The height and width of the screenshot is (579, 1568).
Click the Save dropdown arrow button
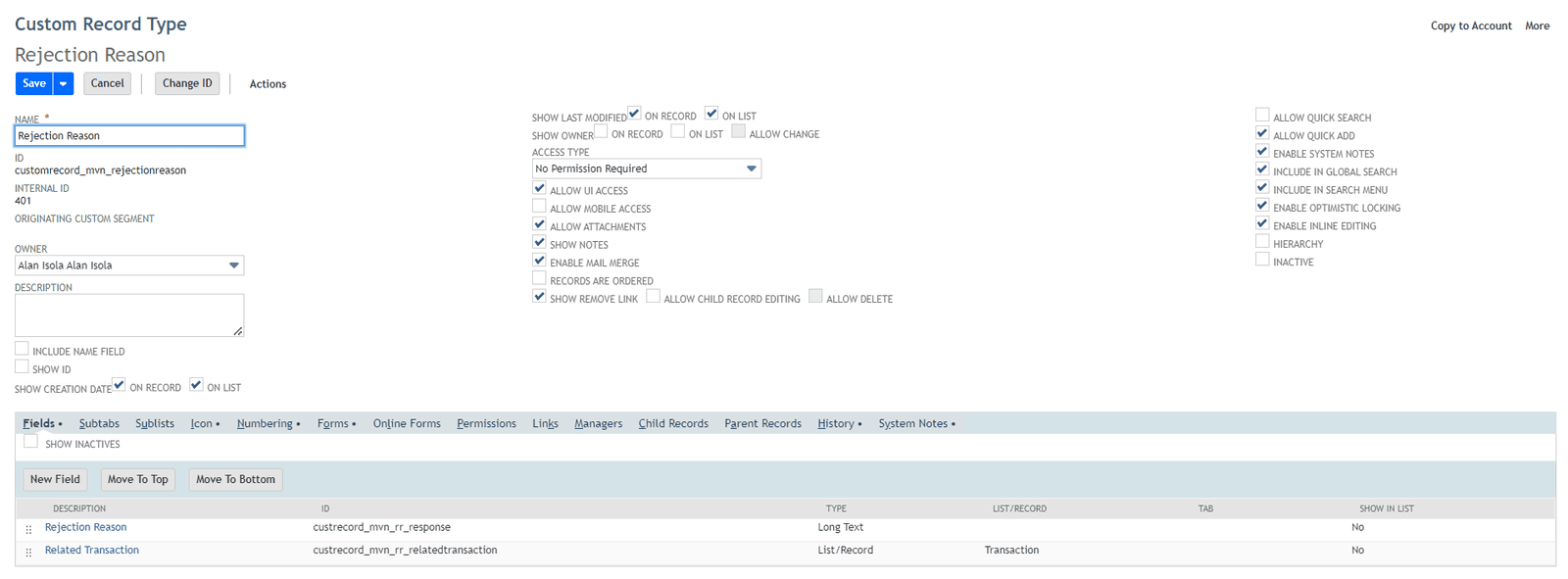coord(63,84)
